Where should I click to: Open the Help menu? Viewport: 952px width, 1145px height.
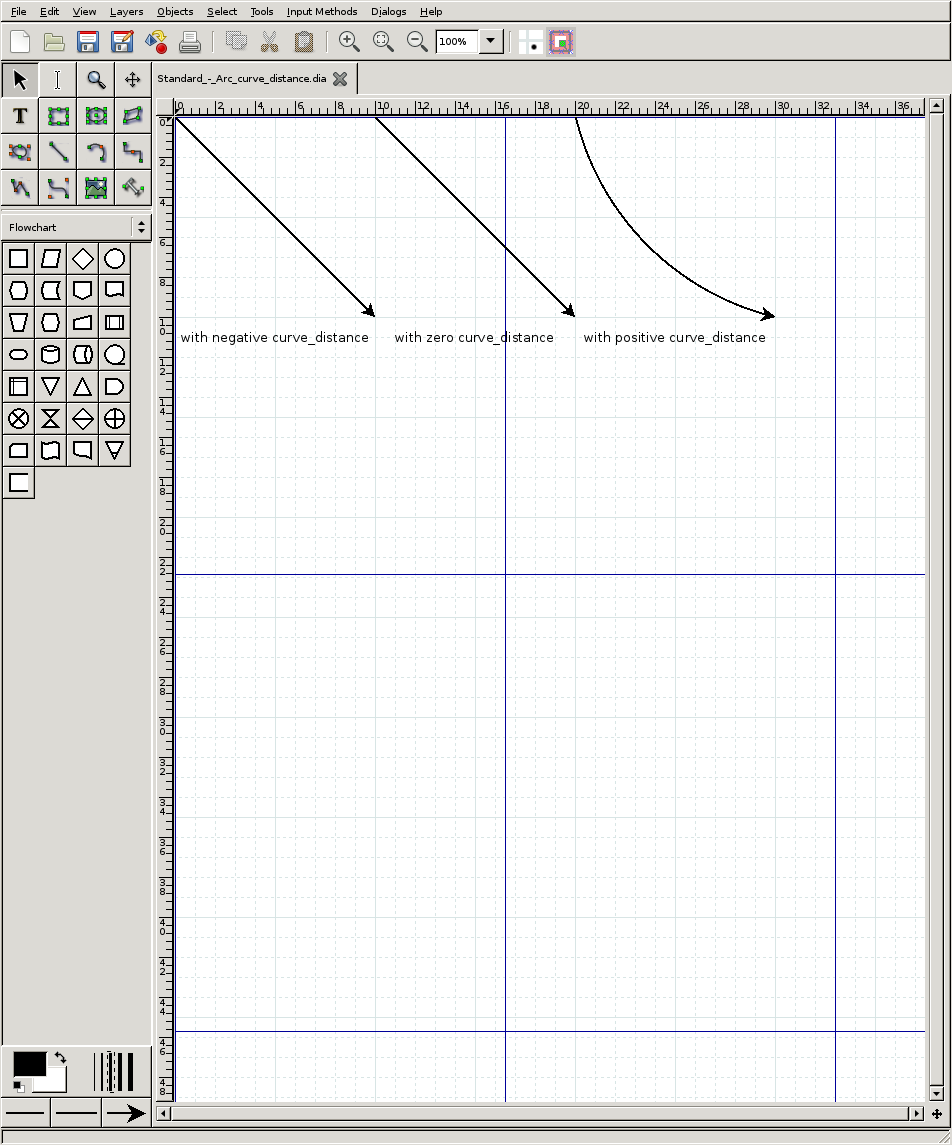[x=431, y=12]
